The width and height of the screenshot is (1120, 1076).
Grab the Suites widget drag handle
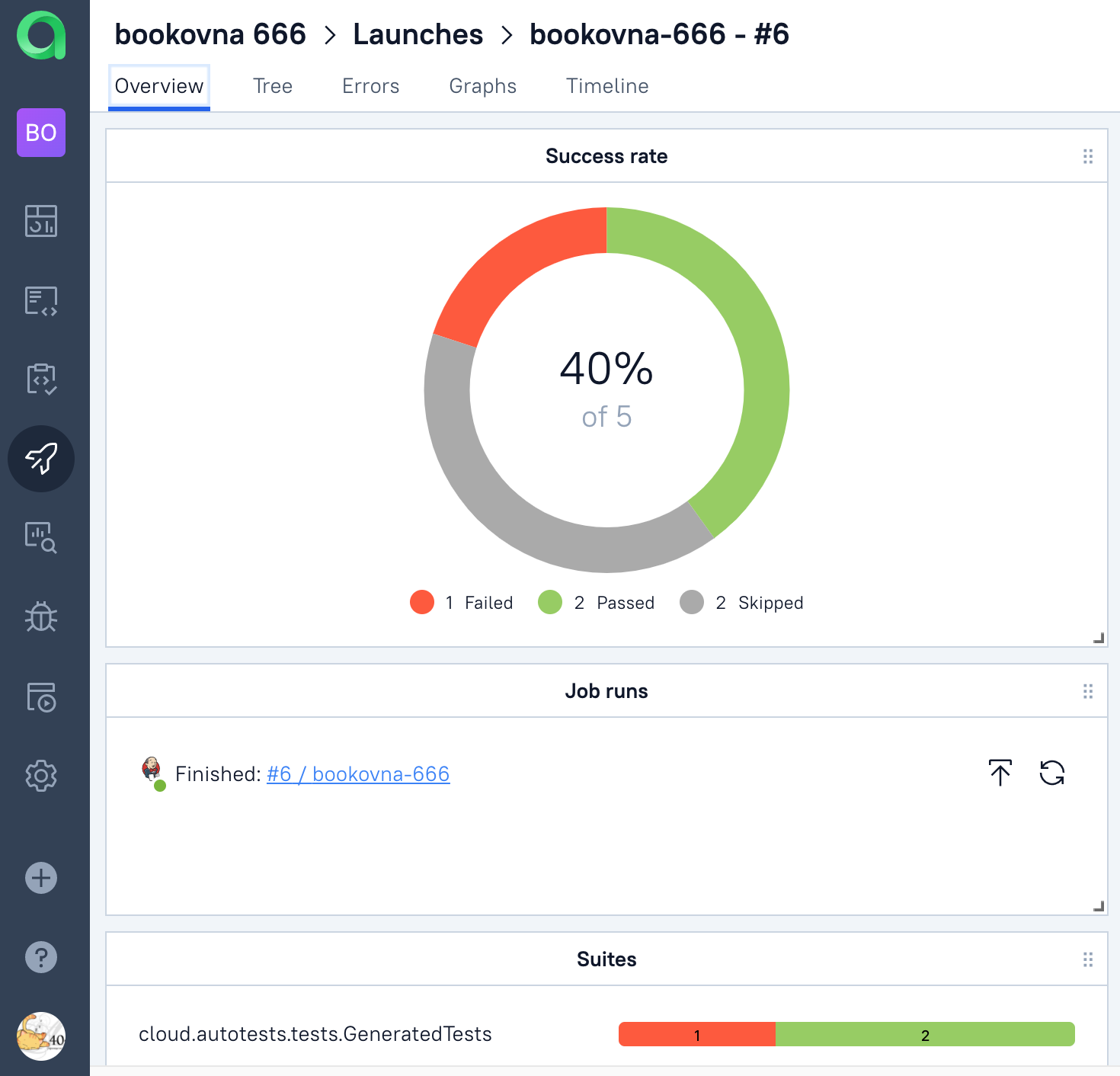point(1088,959)
